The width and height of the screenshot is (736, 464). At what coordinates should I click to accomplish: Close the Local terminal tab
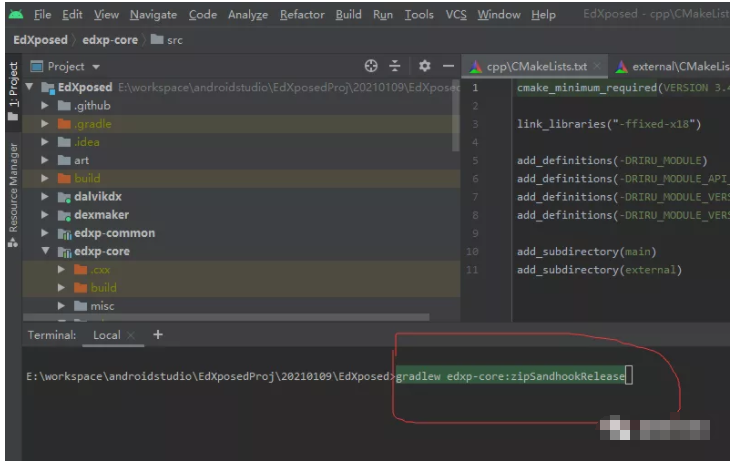(131, 335)
